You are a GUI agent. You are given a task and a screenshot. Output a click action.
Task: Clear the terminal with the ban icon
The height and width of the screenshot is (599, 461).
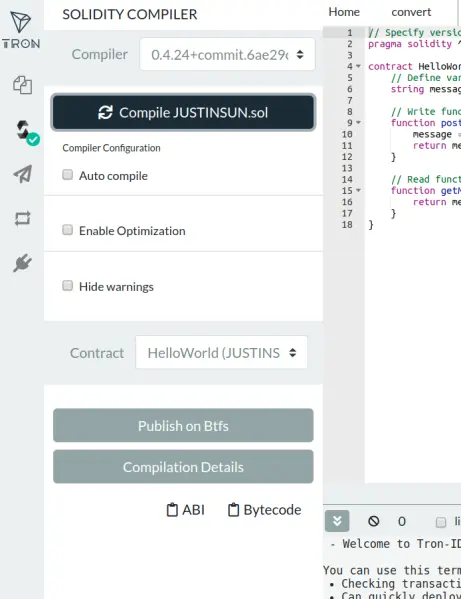(374, 521)
